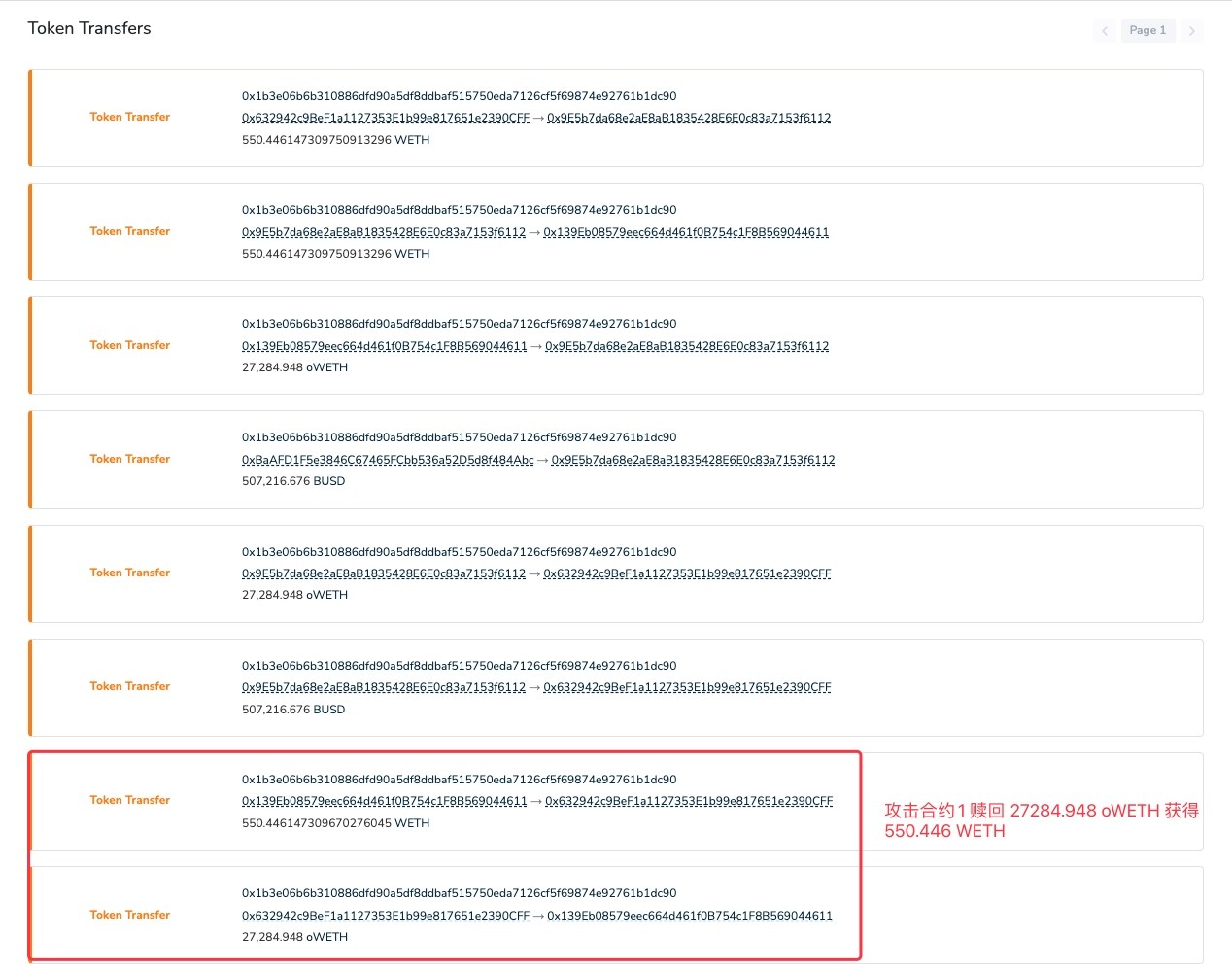Image resolution: width=1232 pixels, height=973 pixels.
Task: Open BUSD sender address 0x9E5b7da68e2aE8aB1835428E6E0c83a7153f6112
Action: click(384, 687)
